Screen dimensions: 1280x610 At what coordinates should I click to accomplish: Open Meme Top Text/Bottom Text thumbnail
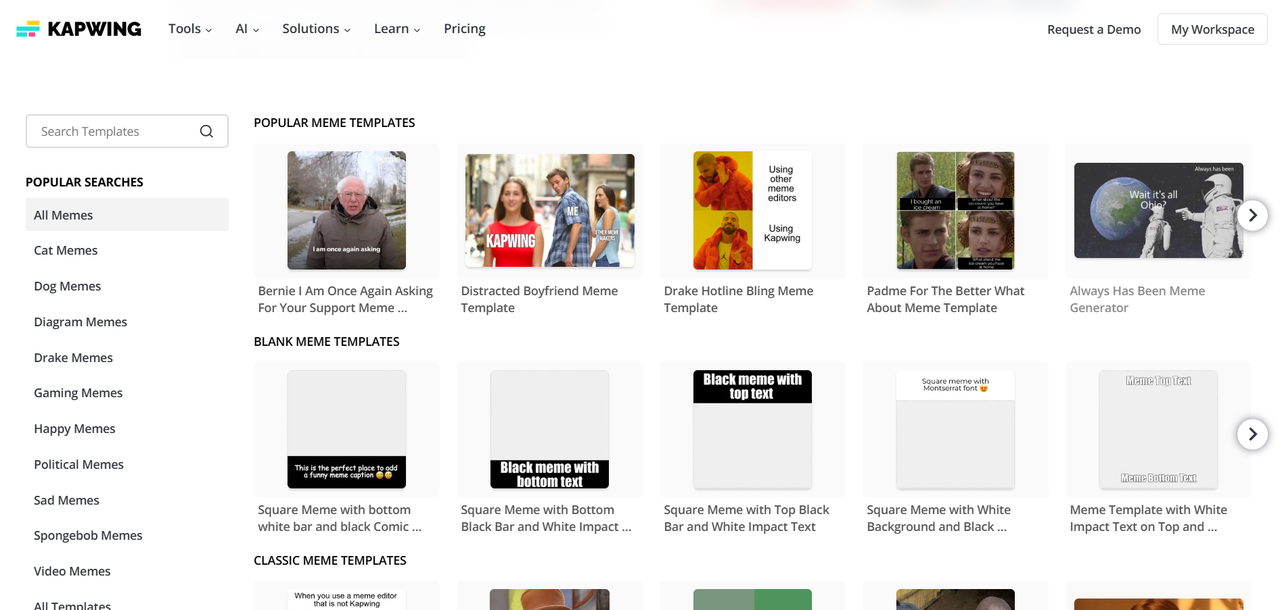[x=1158, y=430]
